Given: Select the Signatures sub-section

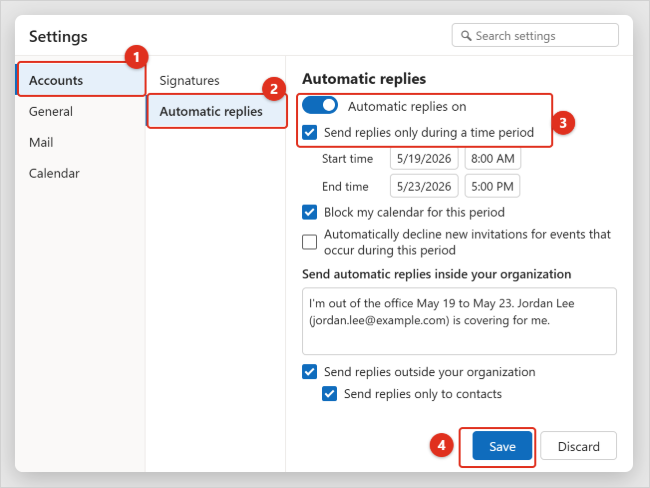Looking at the screenshot, I should [x=216, y=80].
